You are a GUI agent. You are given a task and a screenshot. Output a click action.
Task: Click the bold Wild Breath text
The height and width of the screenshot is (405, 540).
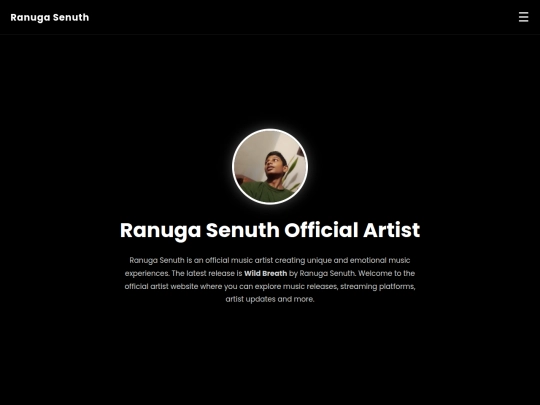(266, 273)
